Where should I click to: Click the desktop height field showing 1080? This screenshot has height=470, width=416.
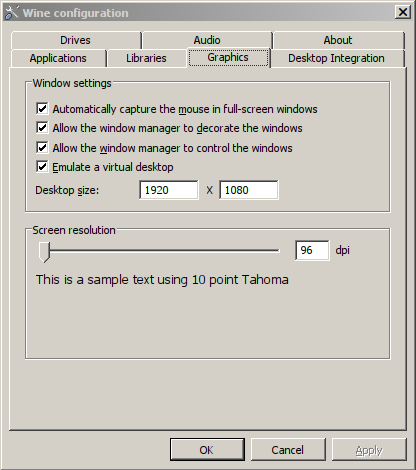click(x=249, y=190)
